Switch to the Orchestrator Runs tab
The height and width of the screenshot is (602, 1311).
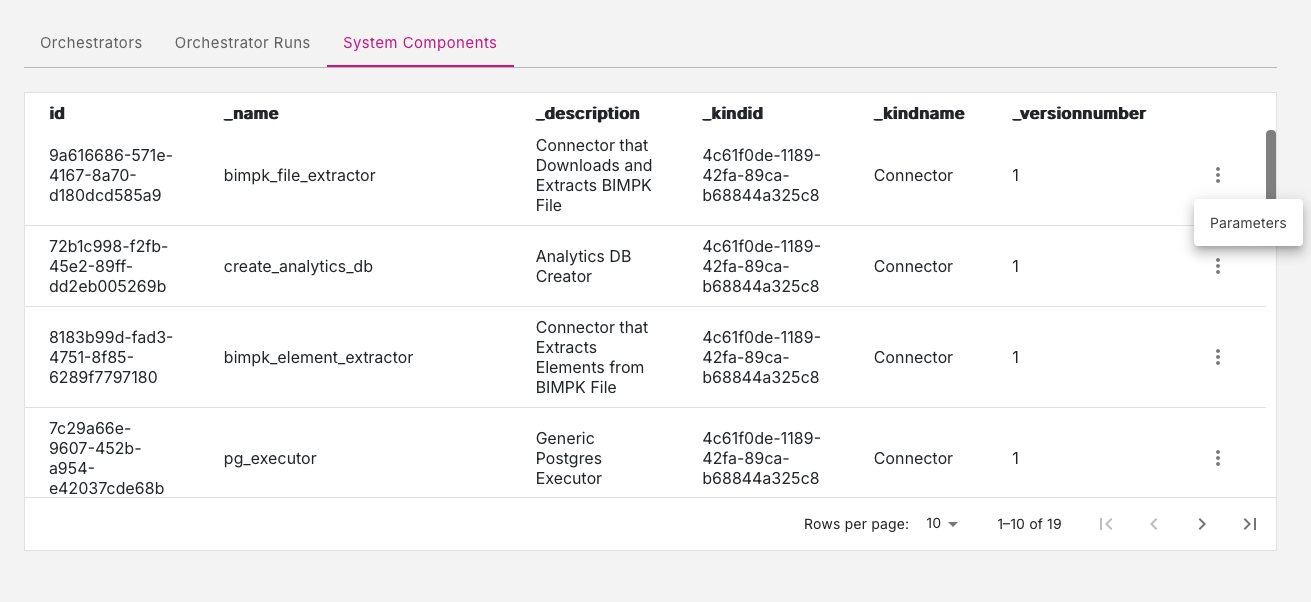242,43
